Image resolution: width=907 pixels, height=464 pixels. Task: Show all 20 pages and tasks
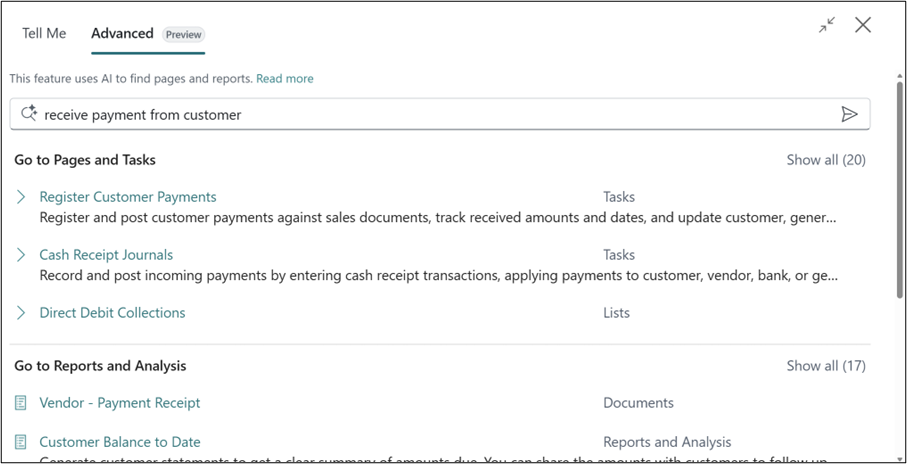click(826, 160)
